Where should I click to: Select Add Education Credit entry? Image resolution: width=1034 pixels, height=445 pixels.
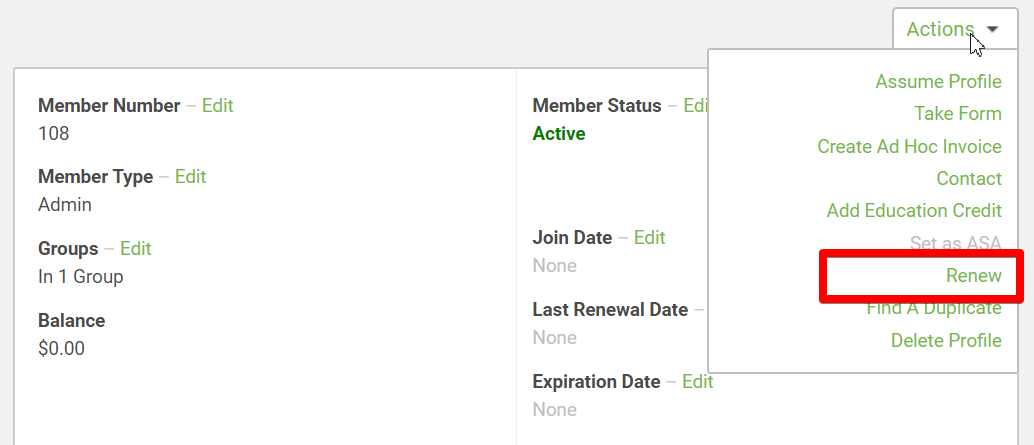[914, 211]
